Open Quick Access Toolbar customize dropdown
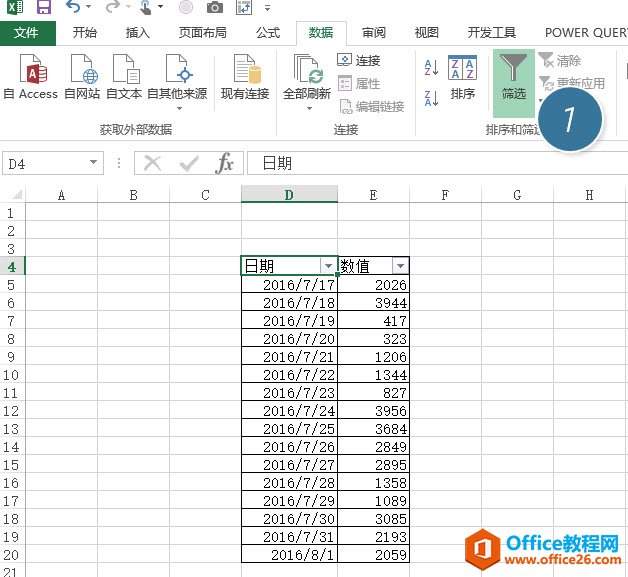Screen dimensions: 628x577 click(268, 7)
